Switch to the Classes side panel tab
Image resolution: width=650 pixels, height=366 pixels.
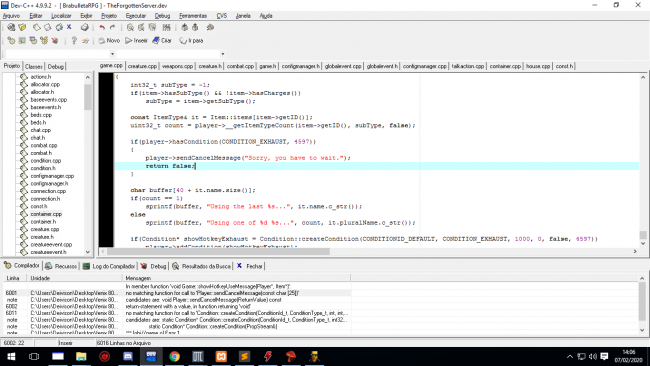[34, 66]
